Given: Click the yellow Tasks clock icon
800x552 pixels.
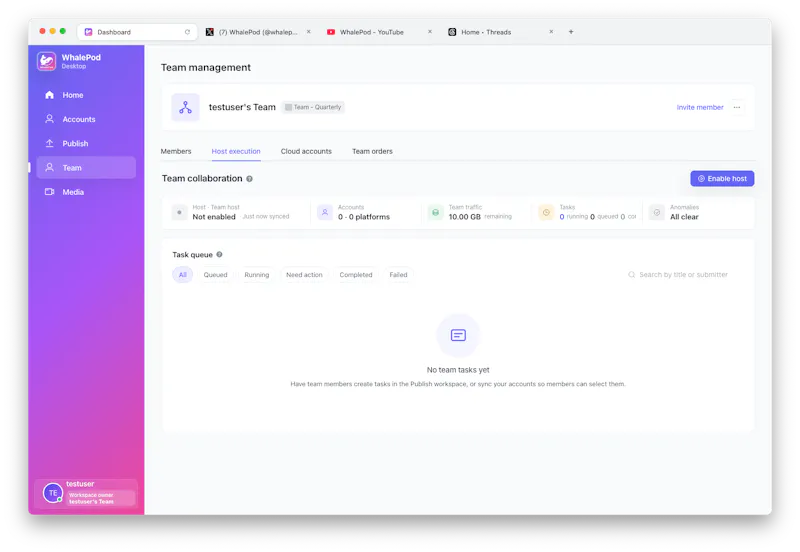Looking at the screenshot, I should click(546, 212).
